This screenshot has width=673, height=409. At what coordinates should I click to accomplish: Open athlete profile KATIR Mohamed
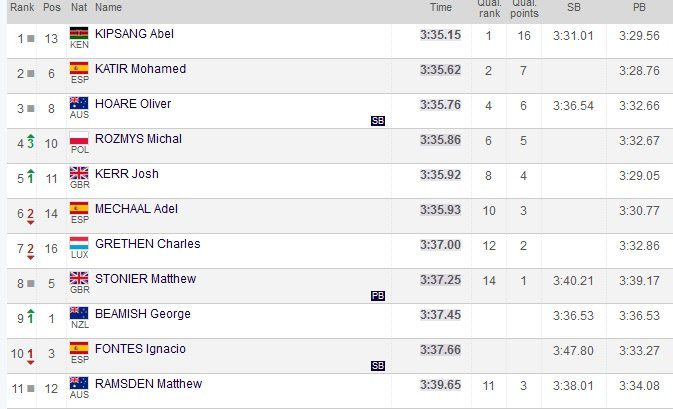[140, 69]
